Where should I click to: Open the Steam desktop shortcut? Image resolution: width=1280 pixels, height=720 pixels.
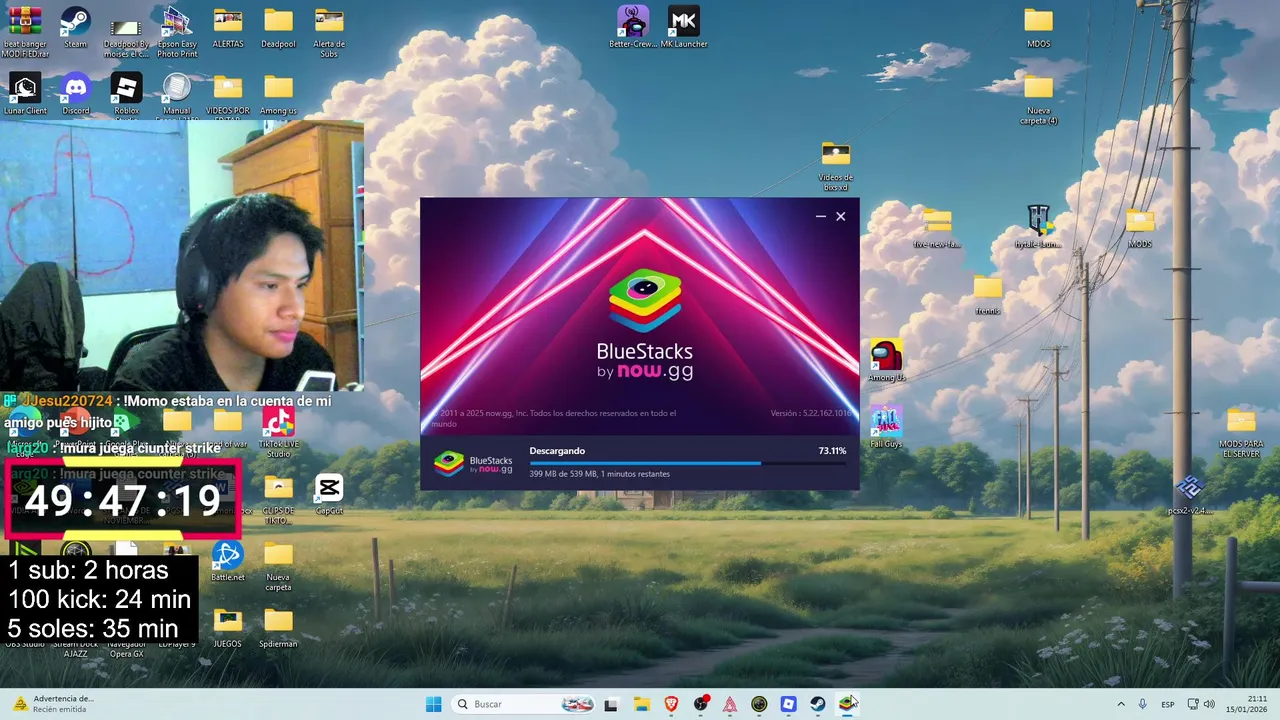(x=75, y=27)
